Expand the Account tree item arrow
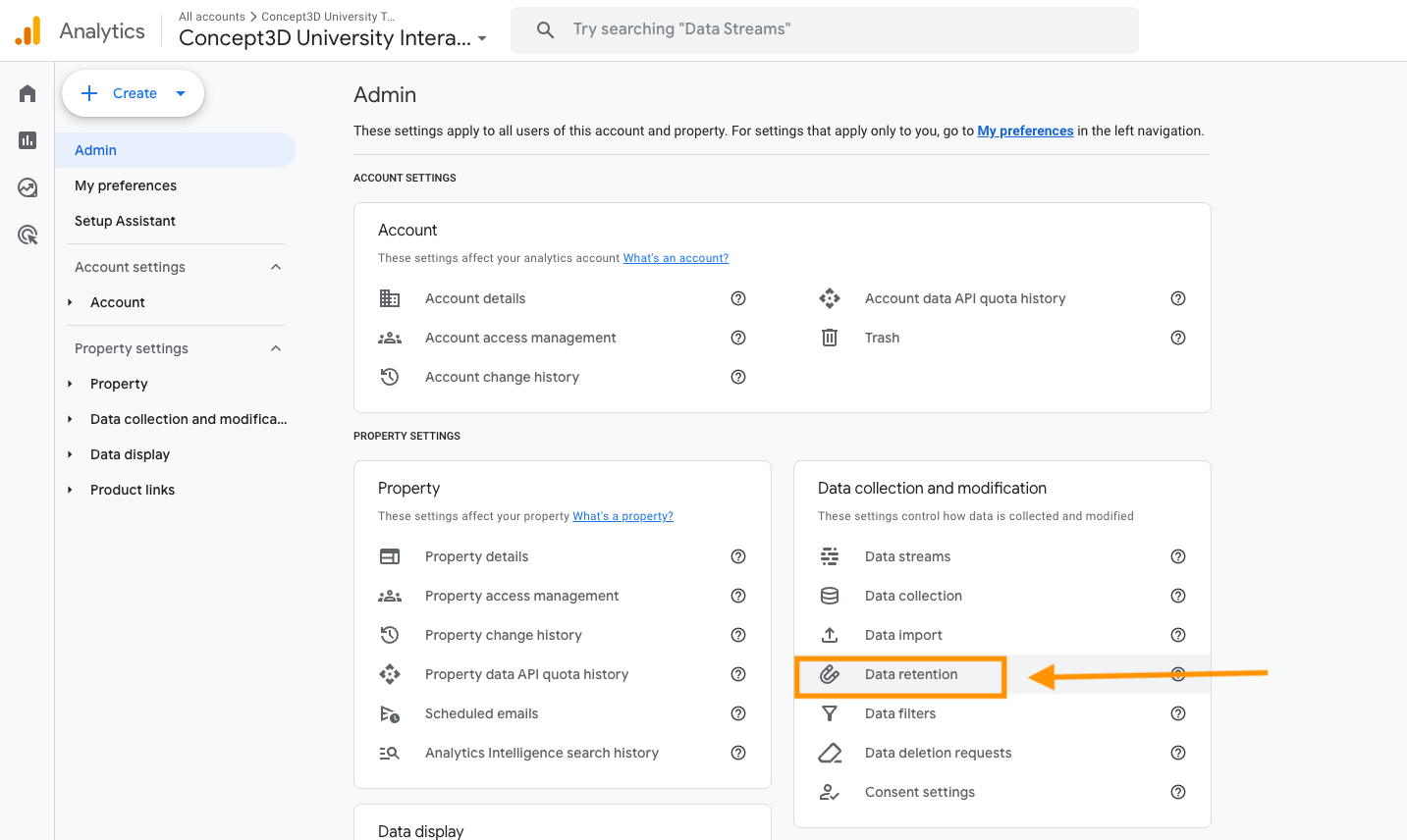Screen dimensions: 1407x840 (70, 302)
